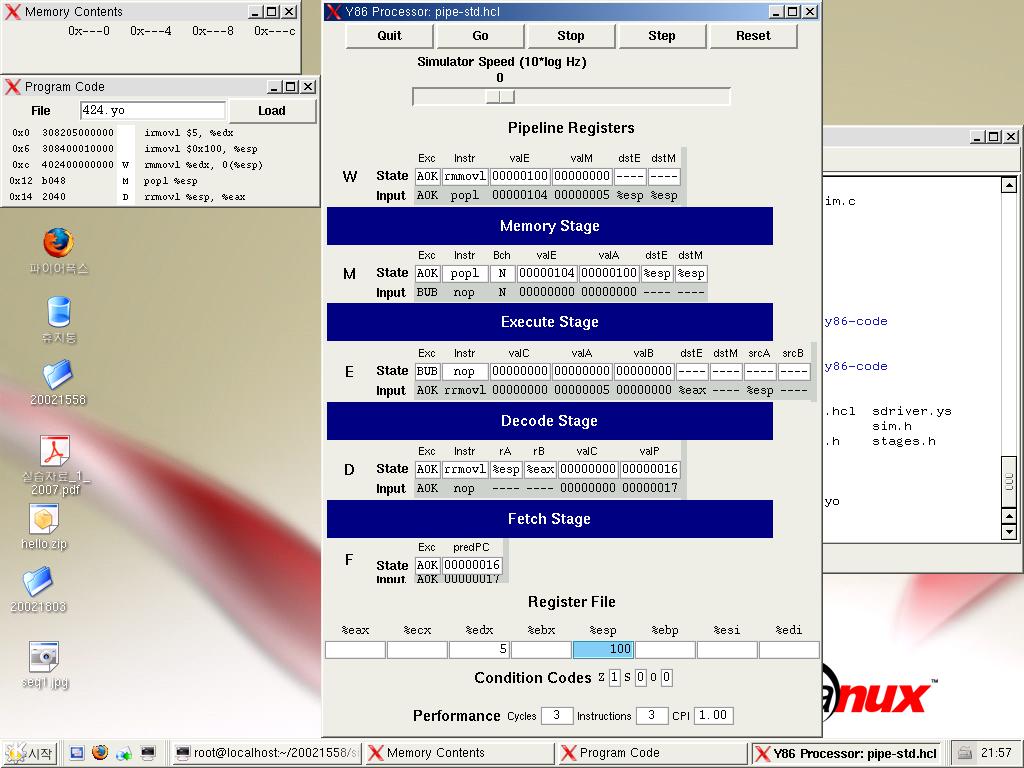Click the Simulator Speed slider handle
The width and height of the screenshot is (1024, 768).
(x=500, y=97)
